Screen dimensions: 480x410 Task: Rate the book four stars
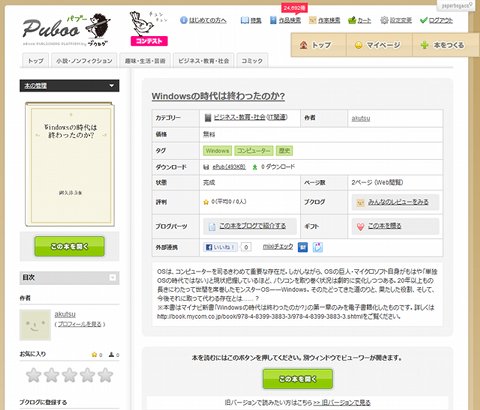coord(87,375)
